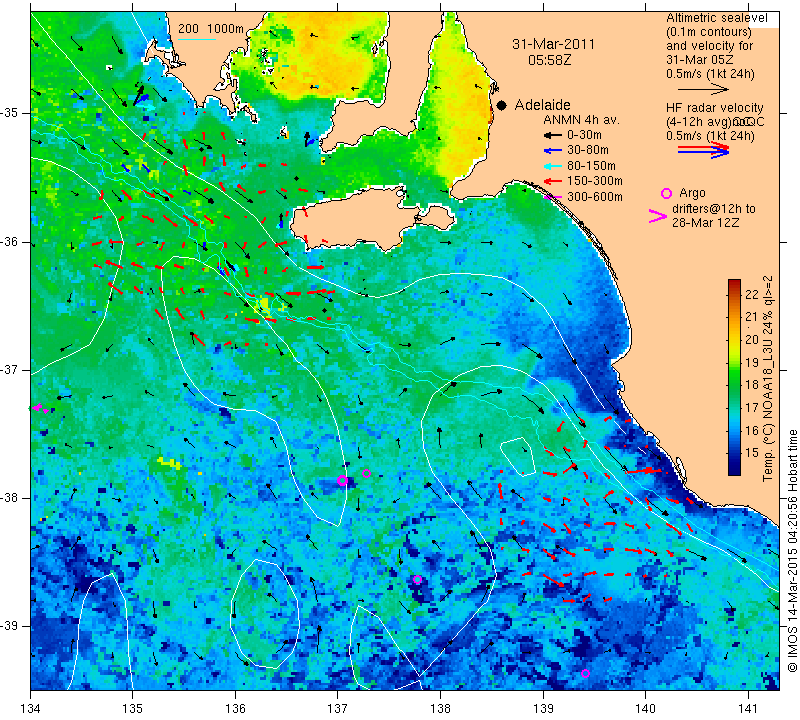The image size is (800, 720).
Task: Click the '05:58Z' time label
Action: 549,60
